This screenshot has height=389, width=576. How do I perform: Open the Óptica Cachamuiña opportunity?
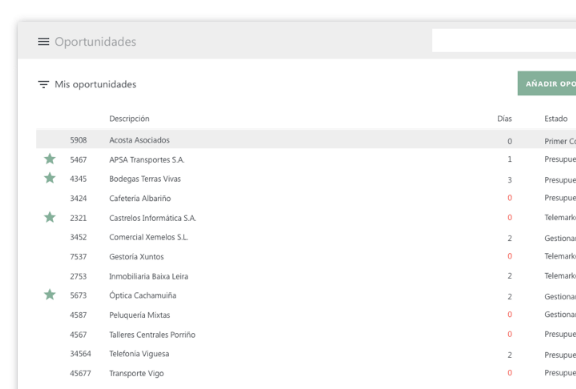(x=143, y=295)
